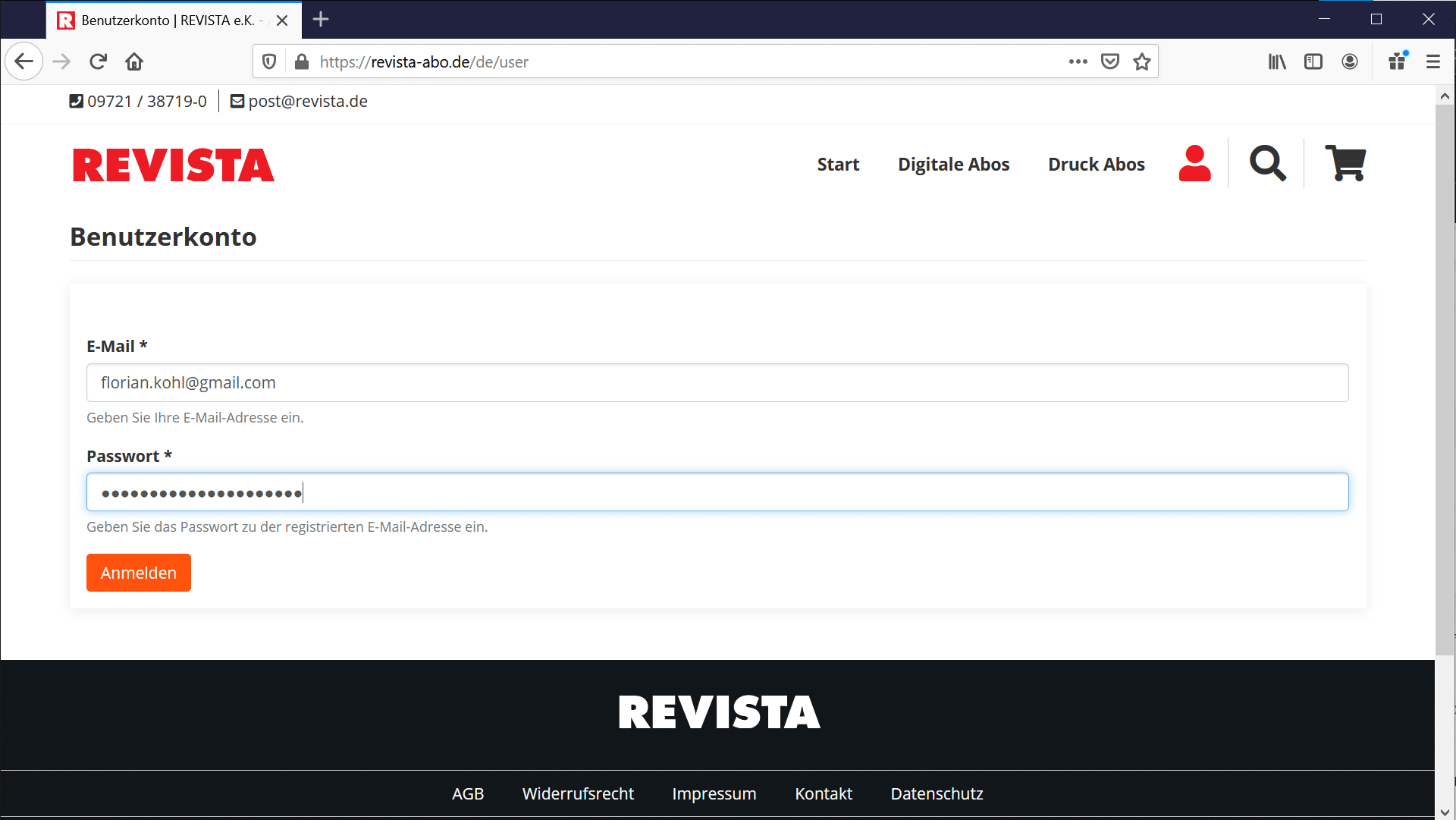This screenshot has width=1456, height=820.
Task: Click text 'Geben Sie Ihre E-Mail-Adresse ein.'
Action: coord(195,417)
